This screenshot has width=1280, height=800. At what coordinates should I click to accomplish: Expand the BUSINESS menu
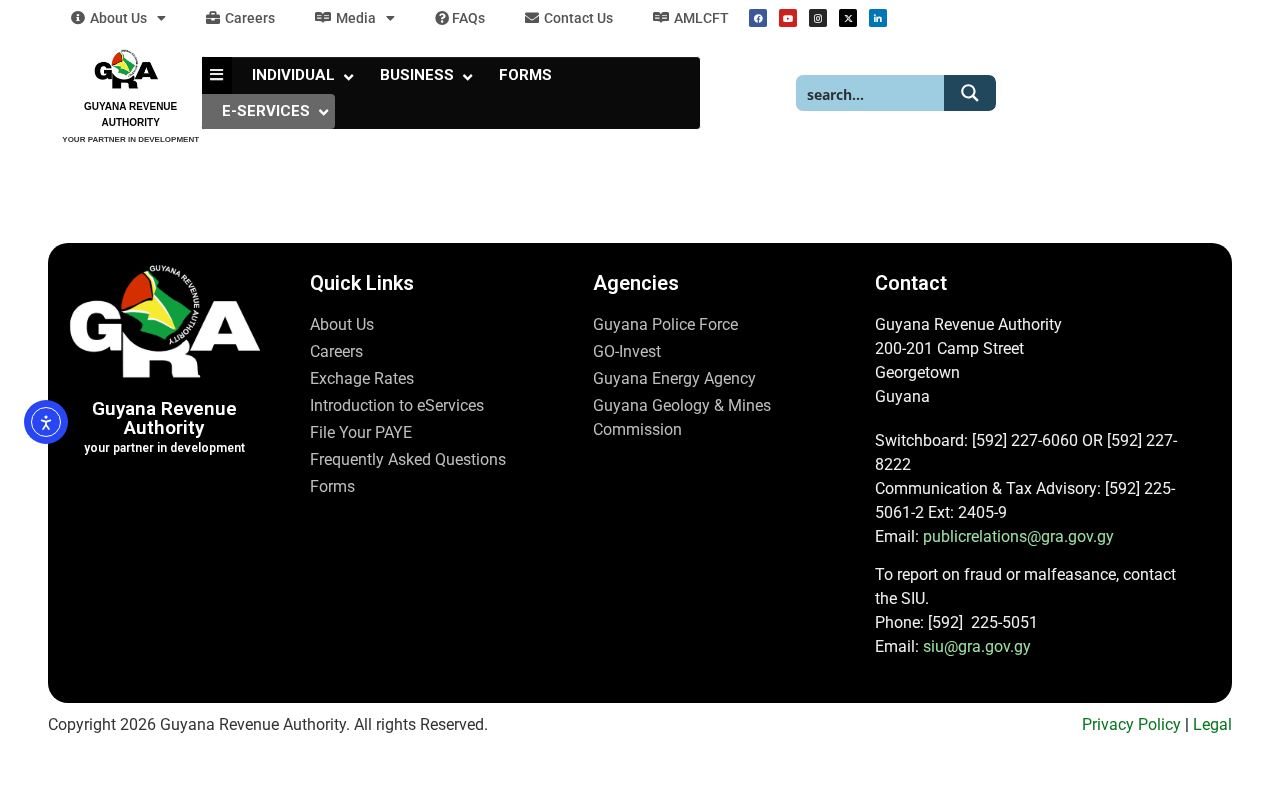click(426, 75)
